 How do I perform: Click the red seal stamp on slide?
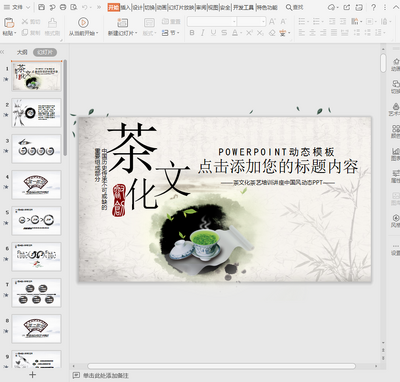click(119, 200)
